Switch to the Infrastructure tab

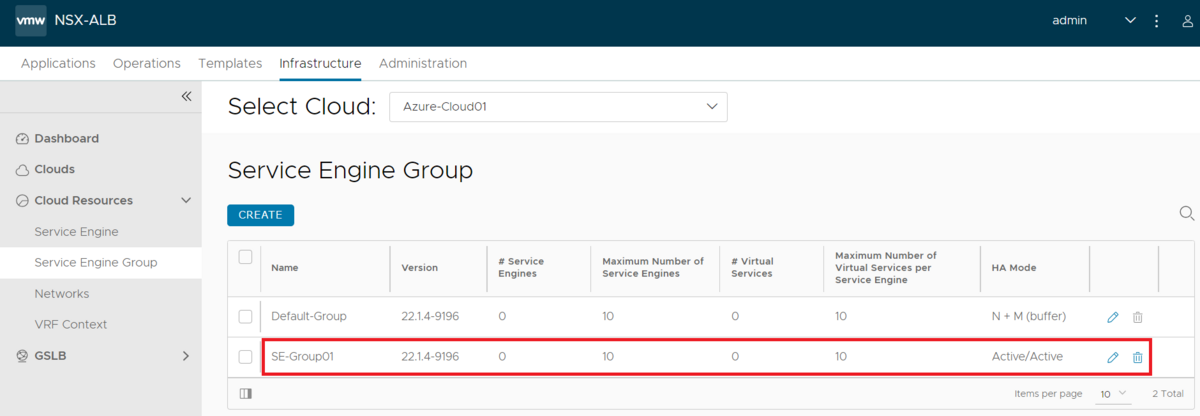(320, 63)
